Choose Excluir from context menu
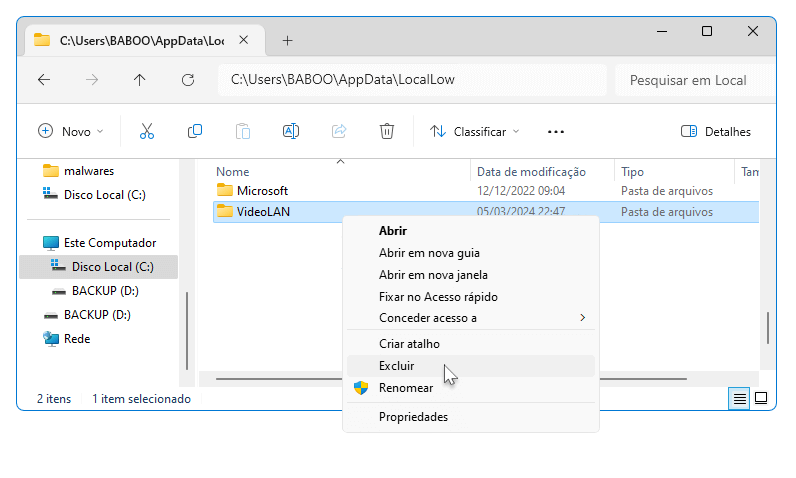Screen dimensions: 796x478 pos(470,366)
